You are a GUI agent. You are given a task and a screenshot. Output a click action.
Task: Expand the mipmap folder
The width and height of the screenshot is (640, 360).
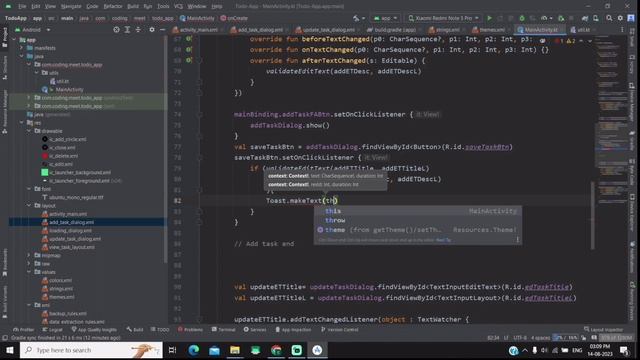[29, 255]
